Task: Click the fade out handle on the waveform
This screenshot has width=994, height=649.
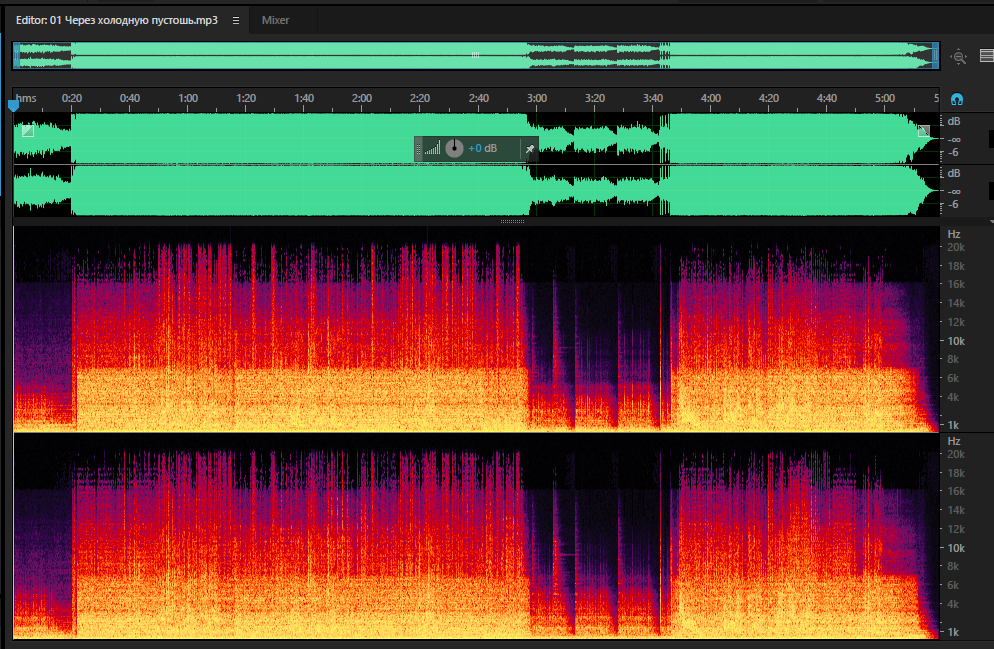Action: (x=924, y=131)
